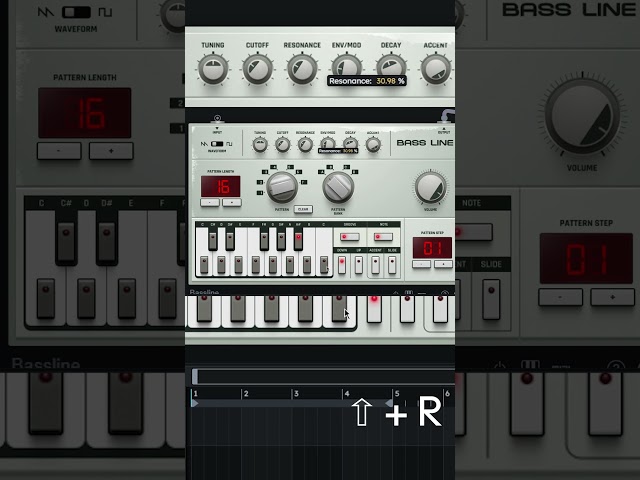Click the loop start marker on the timeline
Viewport: 640px width, 480px height.
click(x=195, y=403)
